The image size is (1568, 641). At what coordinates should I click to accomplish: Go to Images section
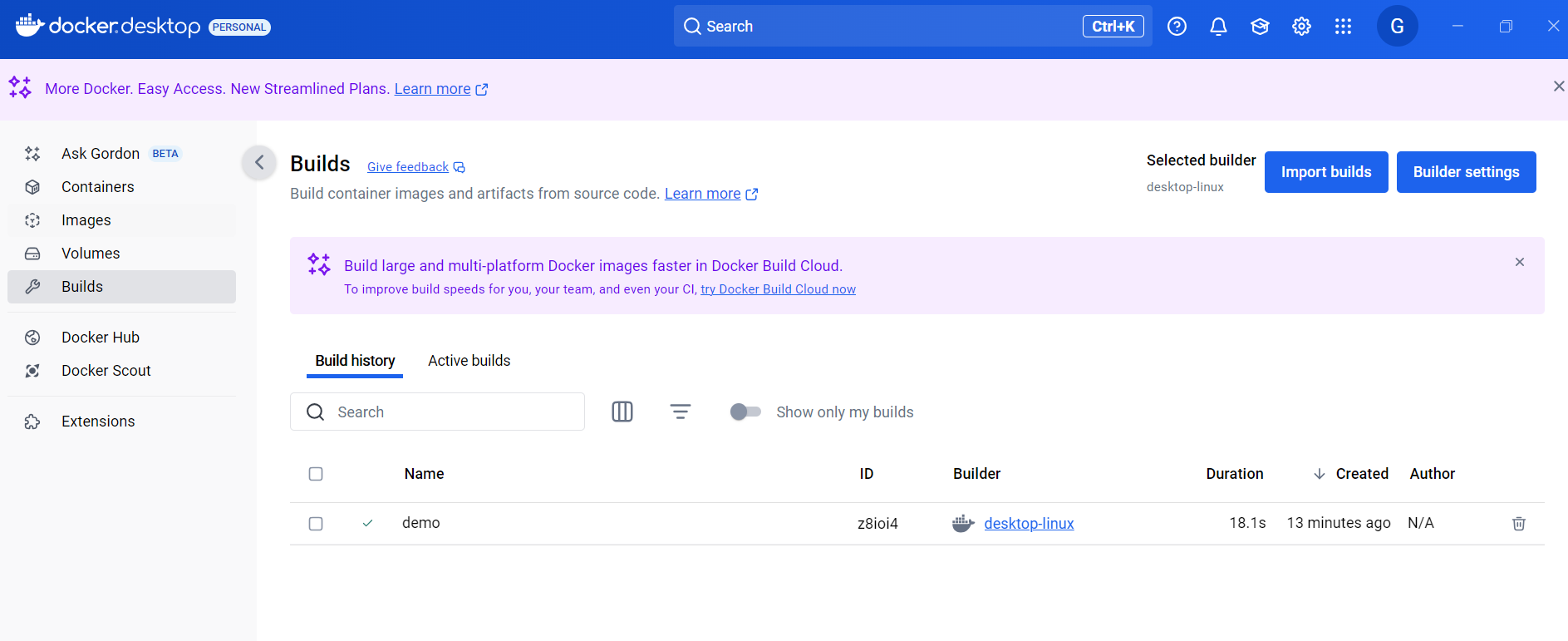click(x=121, y=220)
